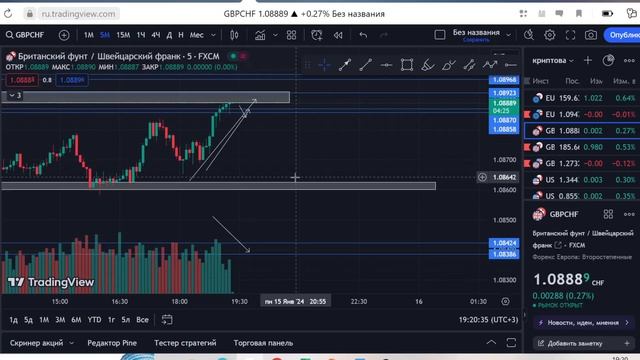Open symbol search showing GBPCHF
The image size is (640, 360).
pyautogui.click(x=25, y=35)
